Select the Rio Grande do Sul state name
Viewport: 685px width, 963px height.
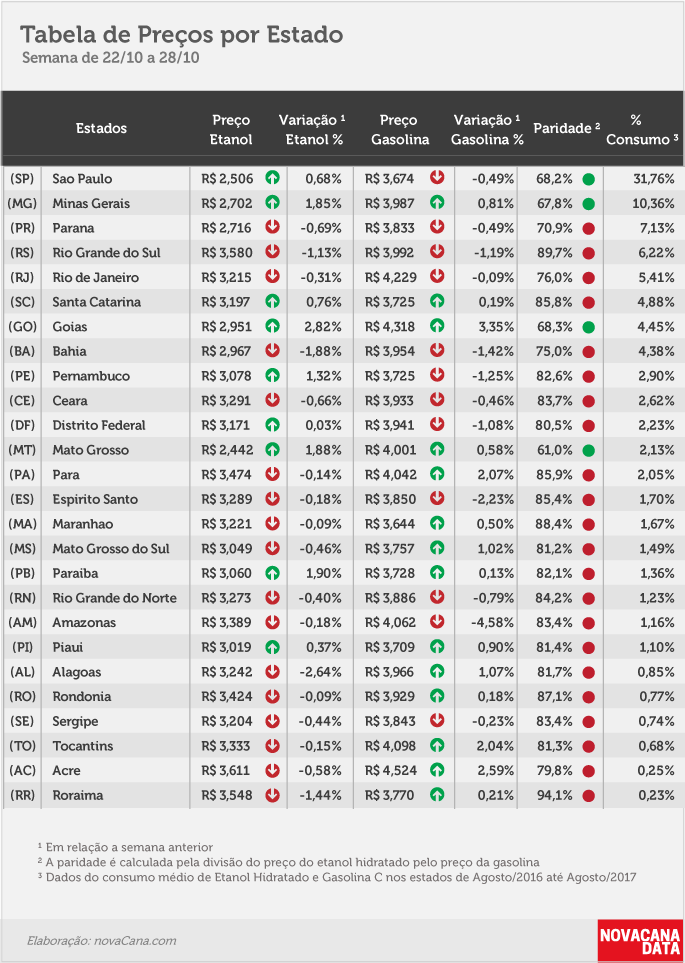click(106, 252)
